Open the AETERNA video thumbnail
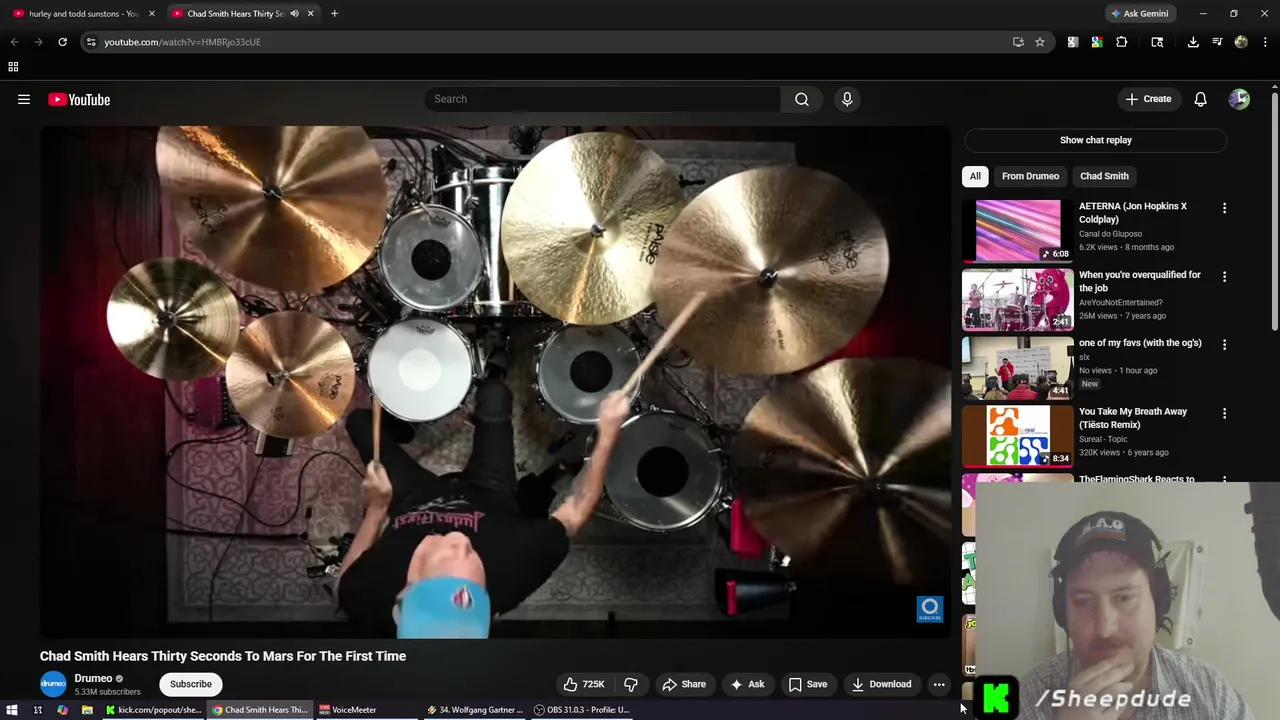The width and height of the screenshot is (1280, 720). (x=1018, y=230)
